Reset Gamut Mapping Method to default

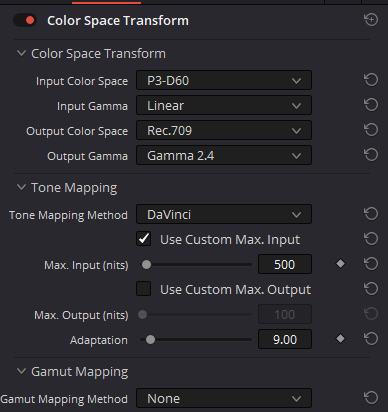(371, 398)
